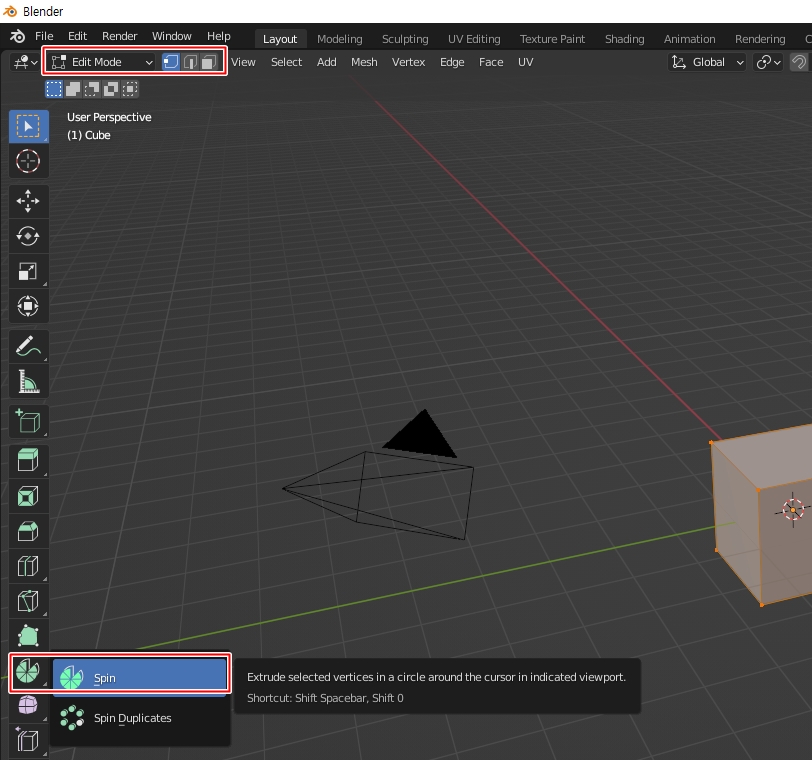
Task: Open the pivot point dropdown
Action: [768, 63]
